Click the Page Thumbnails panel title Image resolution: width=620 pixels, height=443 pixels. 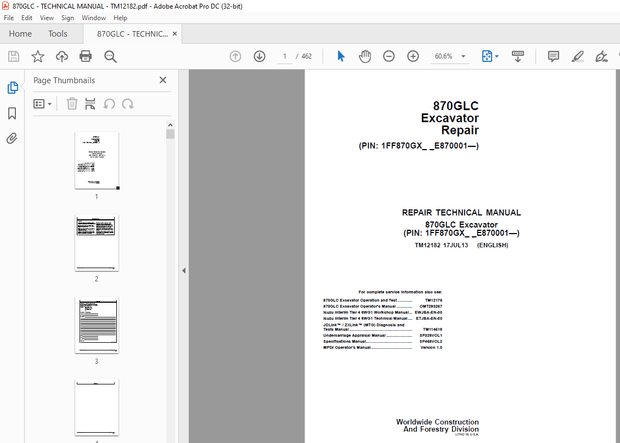coord(64,80)
